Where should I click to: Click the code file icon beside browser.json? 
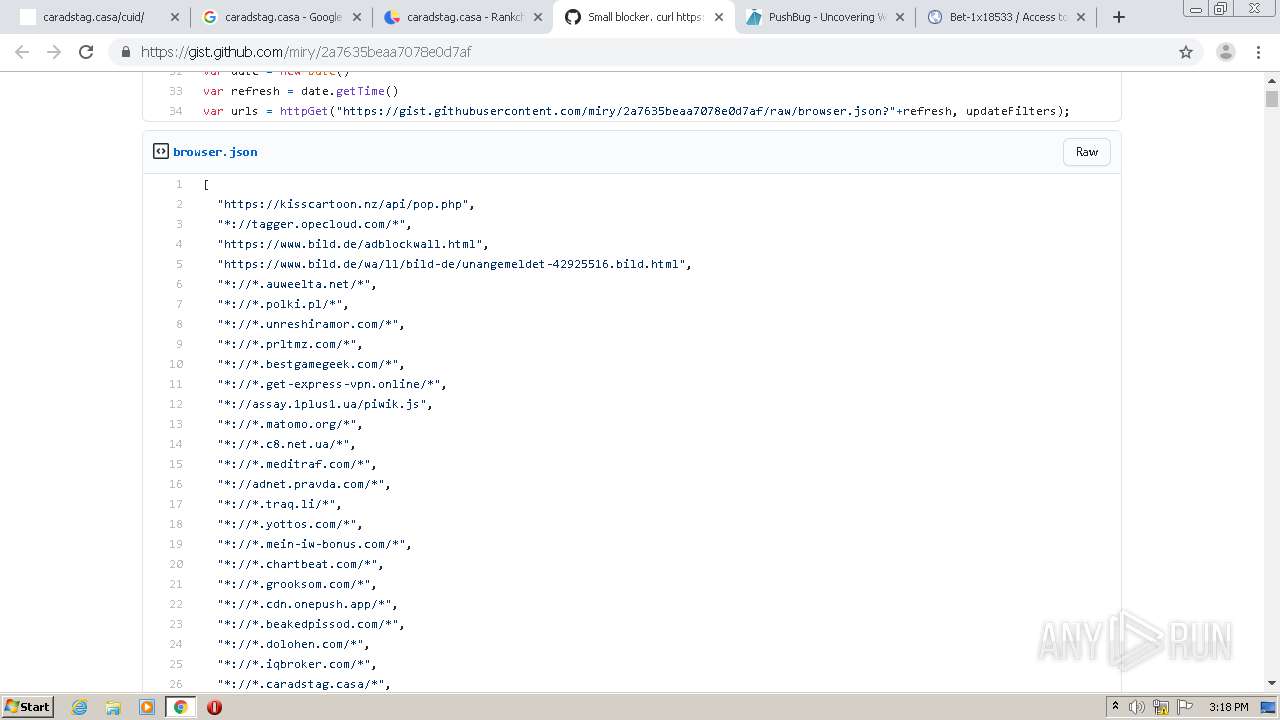coord(160,152)
